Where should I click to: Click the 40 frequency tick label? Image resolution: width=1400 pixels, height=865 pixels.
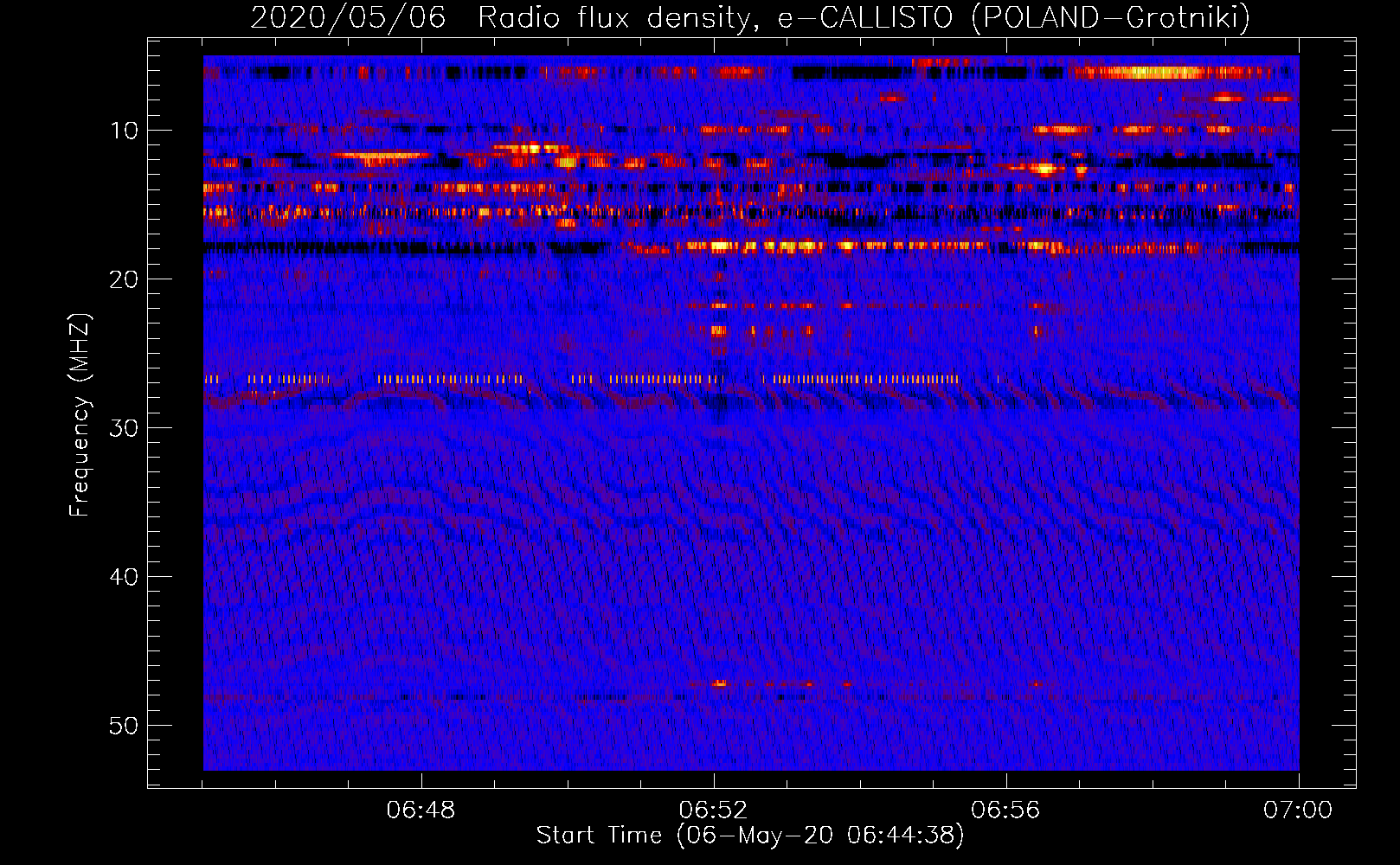point(125,577)
